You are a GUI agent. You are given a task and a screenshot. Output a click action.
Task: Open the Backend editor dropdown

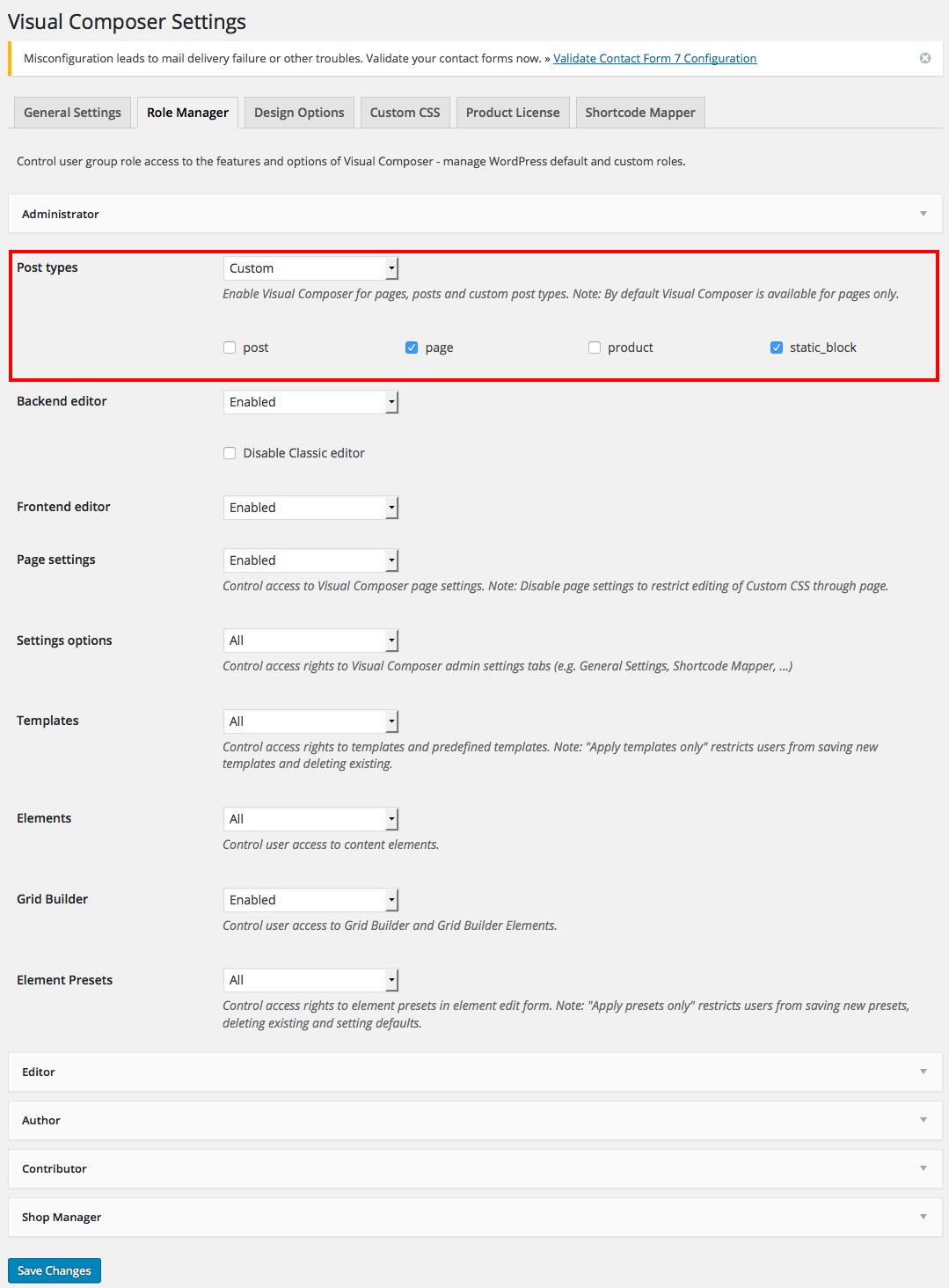(310, 402)
